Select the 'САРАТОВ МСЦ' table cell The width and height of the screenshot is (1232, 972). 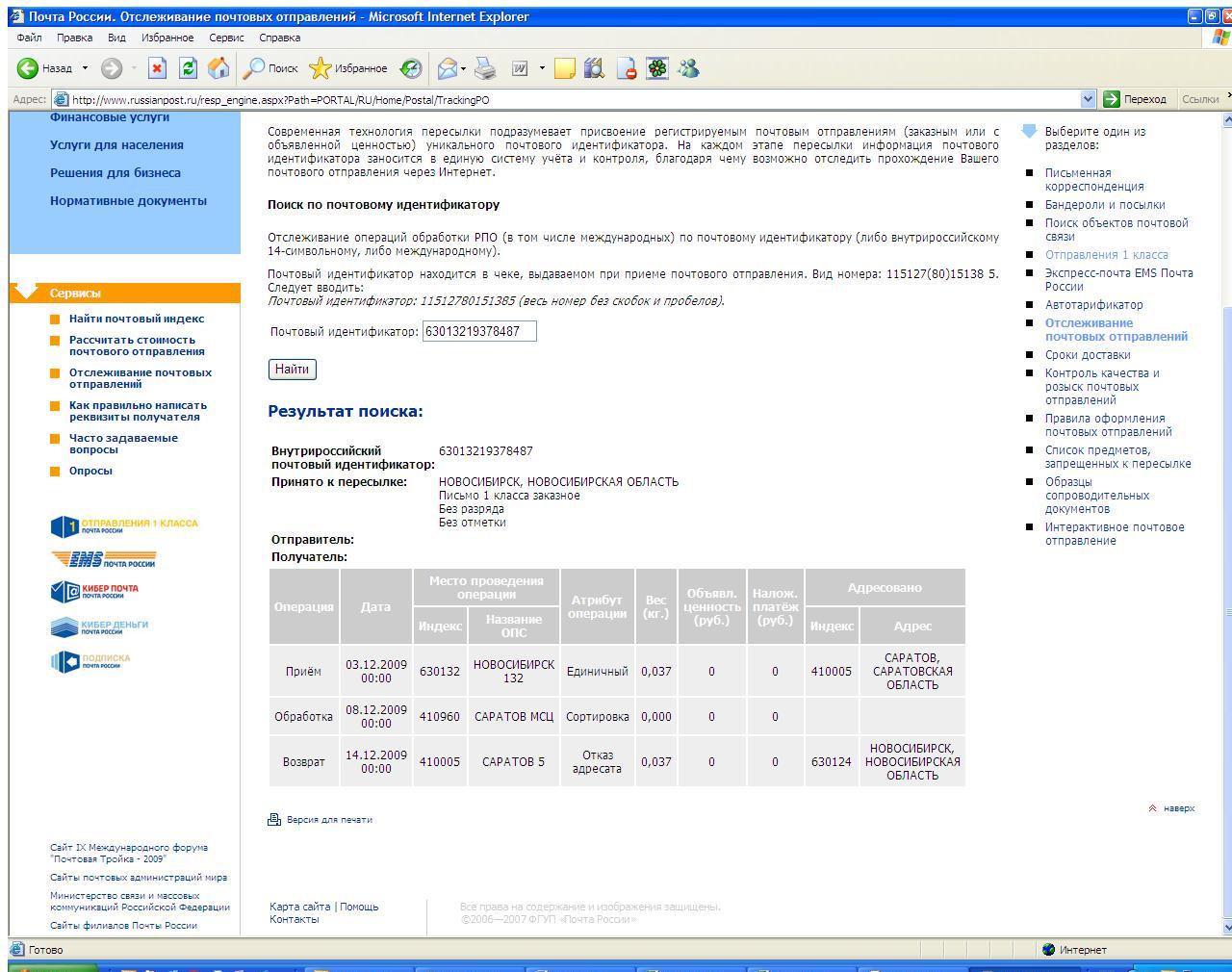click(x=514, y=716)
